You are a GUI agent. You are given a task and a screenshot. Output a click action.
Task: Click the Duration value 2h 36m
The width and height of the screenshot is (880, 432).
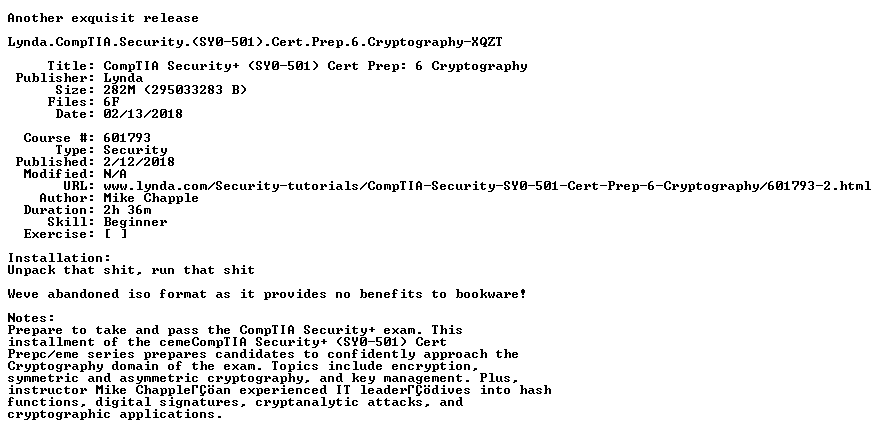pos(127,210)
